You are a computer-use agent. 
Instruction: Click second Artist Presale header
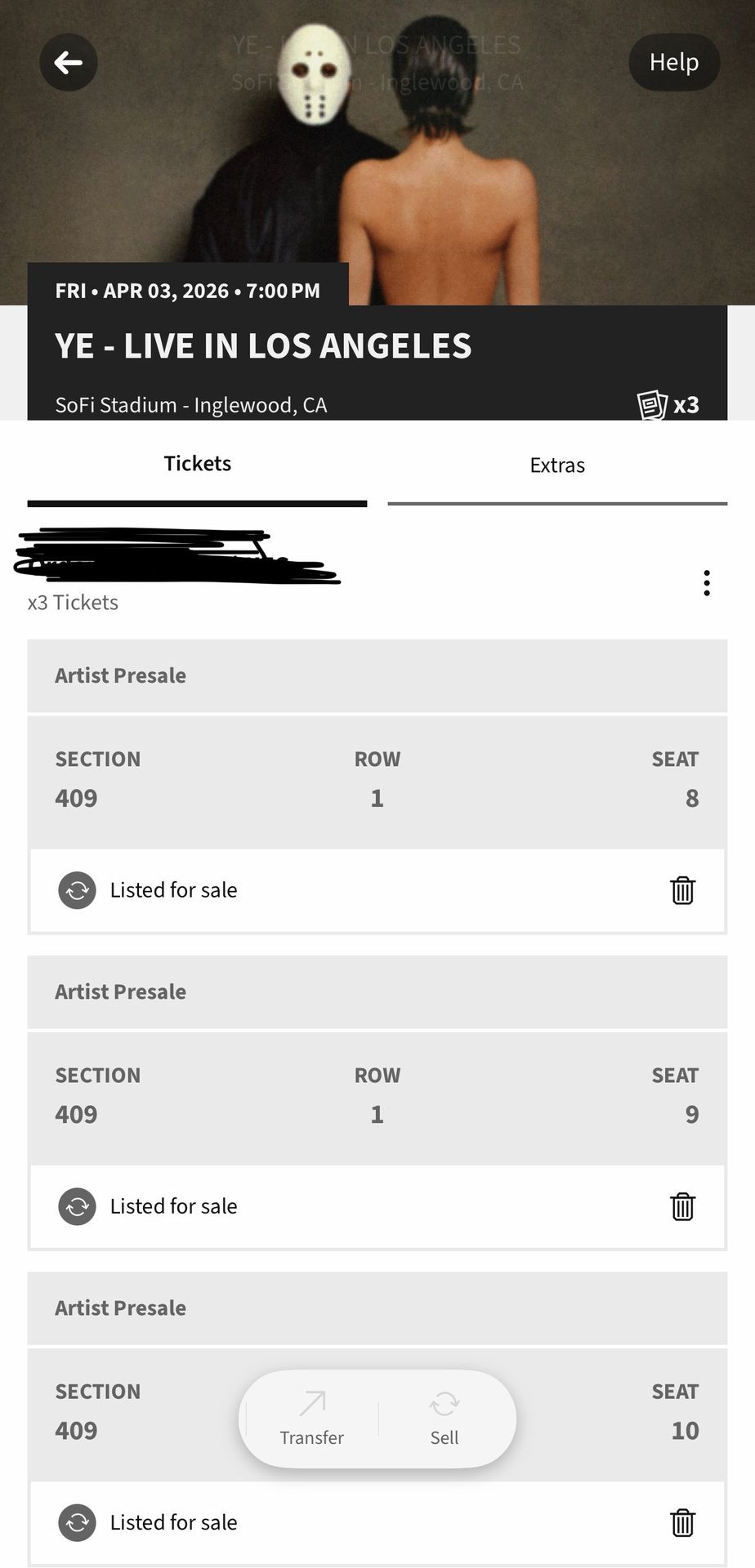pos(377,991)
